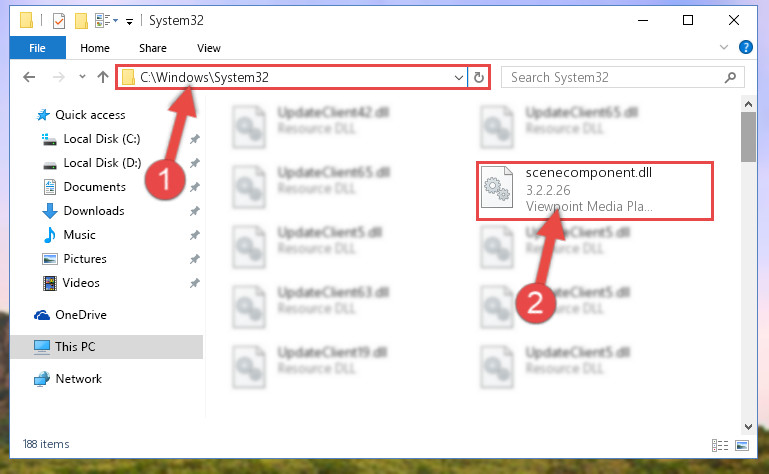The image size is (769, 474).
Task: Switch to the View tab
Action: point(208,48)
